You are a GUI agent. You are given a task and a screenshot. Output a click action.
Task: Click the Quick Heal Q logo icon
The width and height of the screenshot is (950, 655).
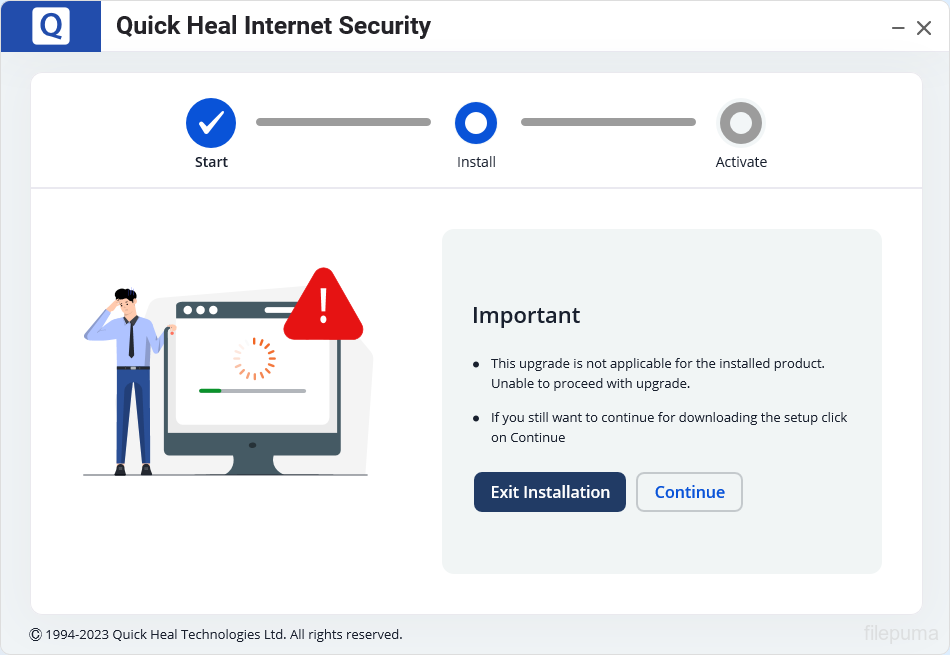click(50, 26)
